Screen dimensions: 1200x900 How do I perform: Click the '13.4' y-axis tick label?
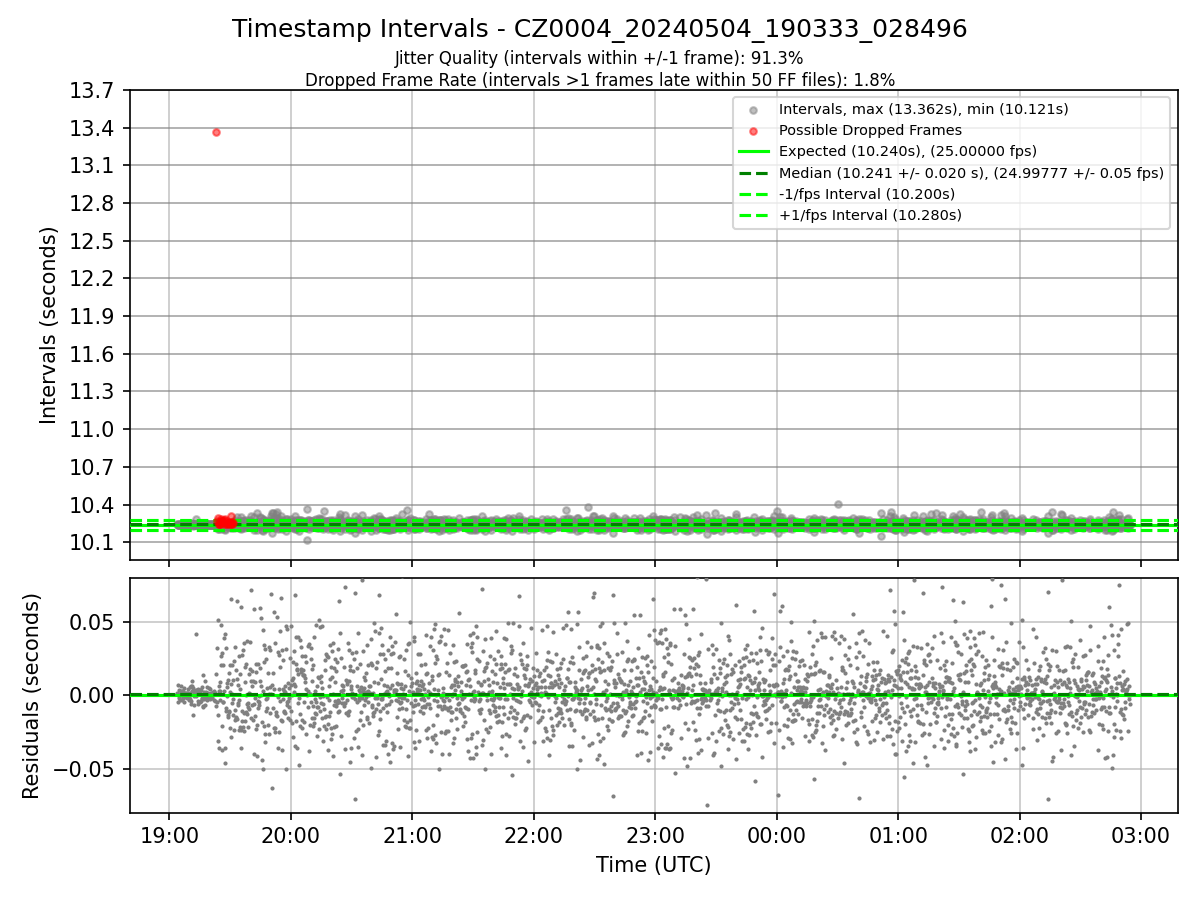tap(92, 128)
